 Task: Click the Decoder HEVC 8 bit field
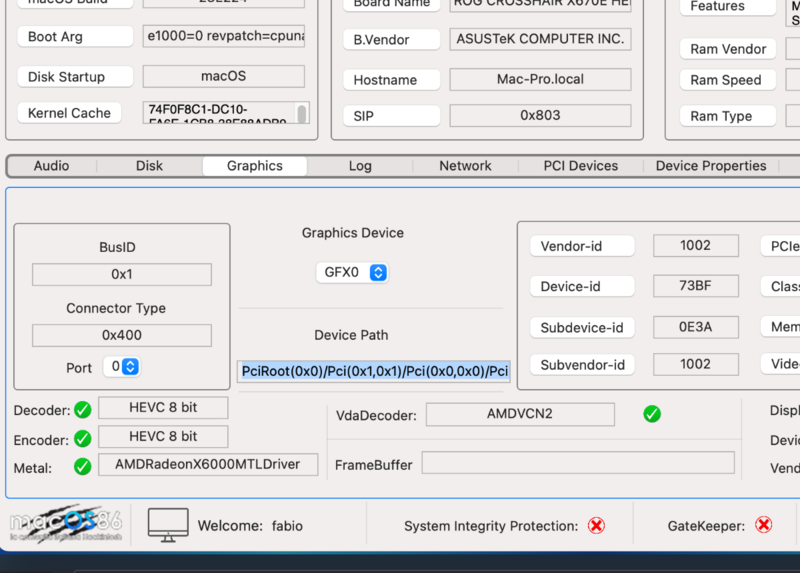click(x=163, y=408)
